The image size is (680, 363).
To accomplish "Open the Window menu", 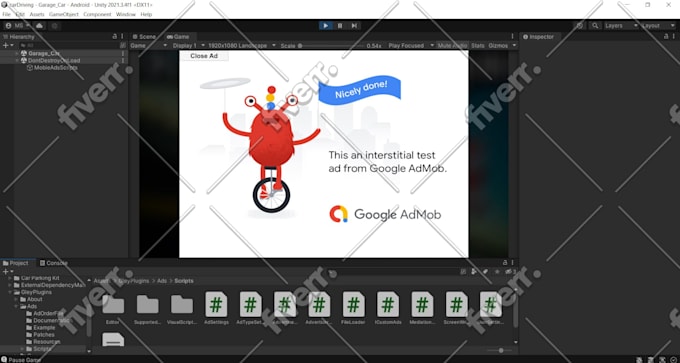I will 126,14.
